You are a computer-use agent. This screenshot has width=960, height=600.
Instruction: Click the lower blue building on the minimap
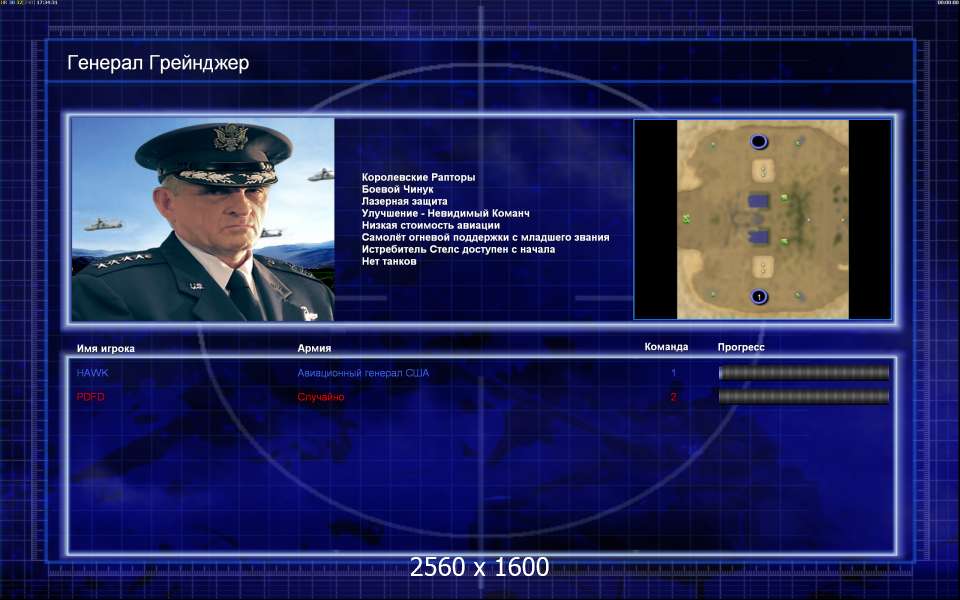759,238
